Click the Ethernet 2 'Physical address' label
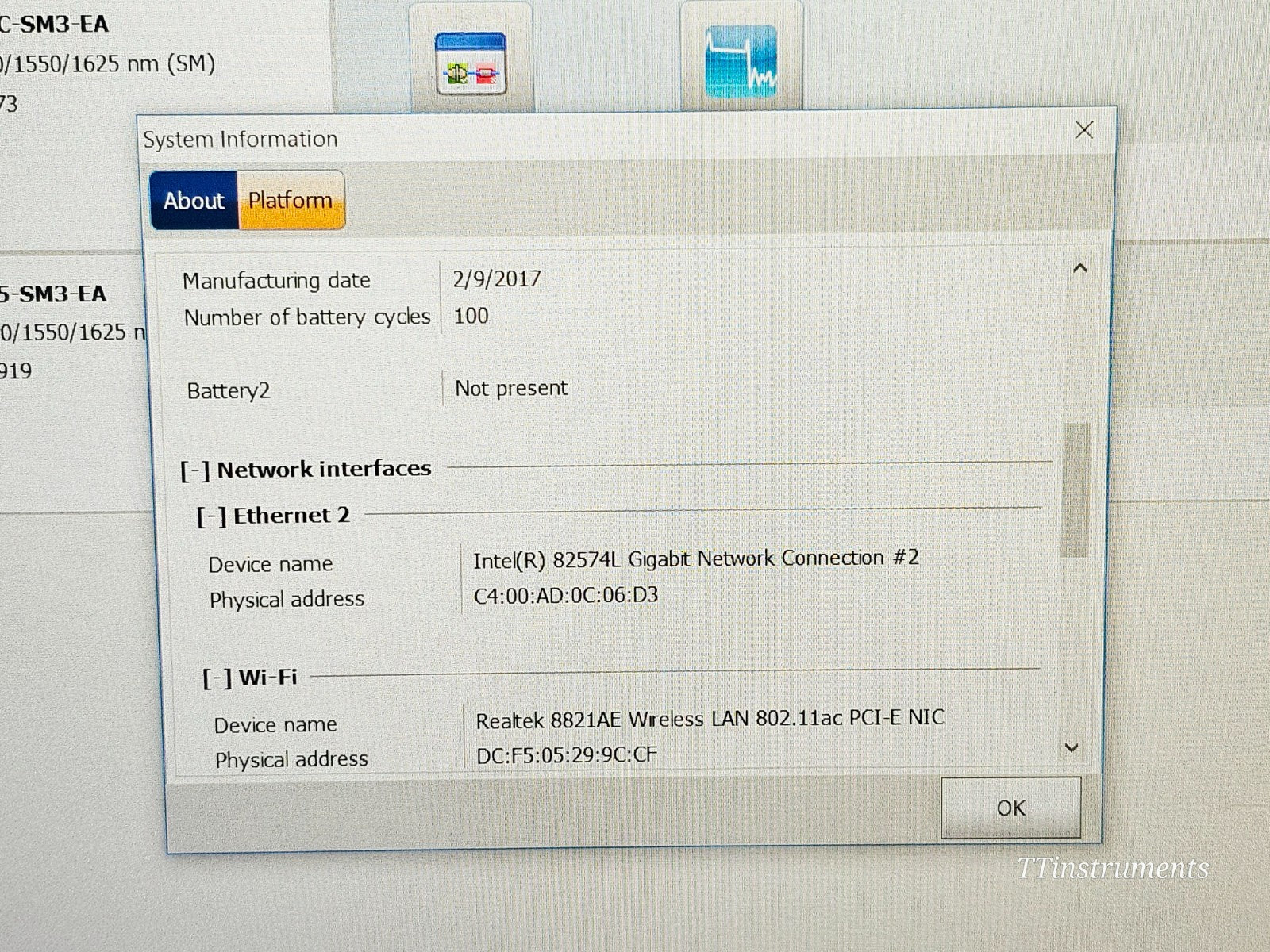The height and width of the screenshot is (952, 1270). click(x=287, y=599)
